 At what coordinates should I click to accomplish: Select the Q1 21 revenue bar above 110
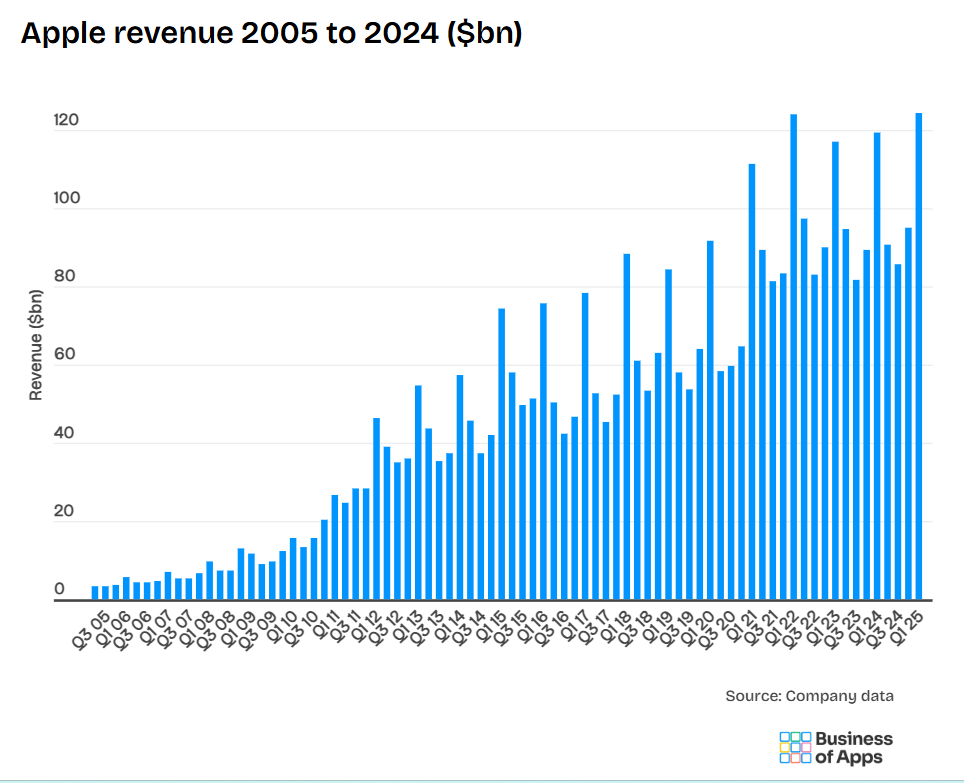point(752,382)
